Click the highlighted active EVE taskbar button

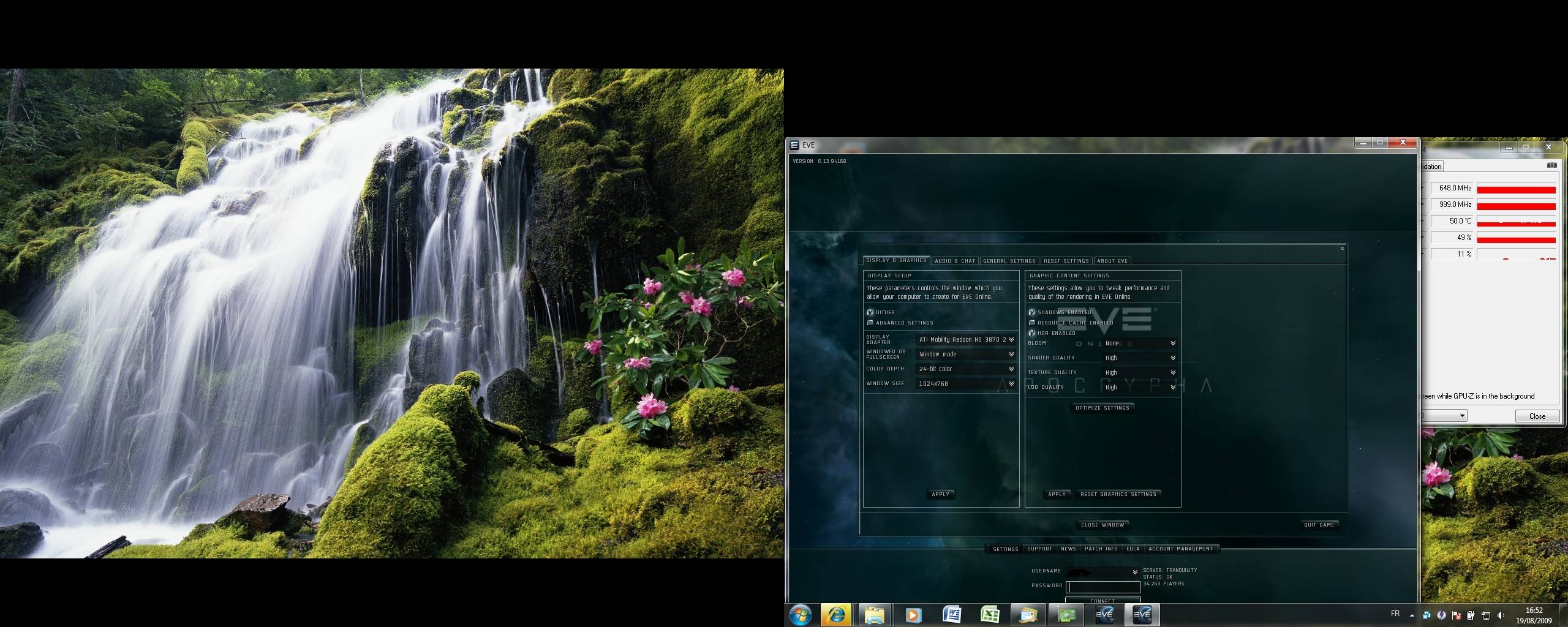pyautogui.click(x=1142, y=615)
